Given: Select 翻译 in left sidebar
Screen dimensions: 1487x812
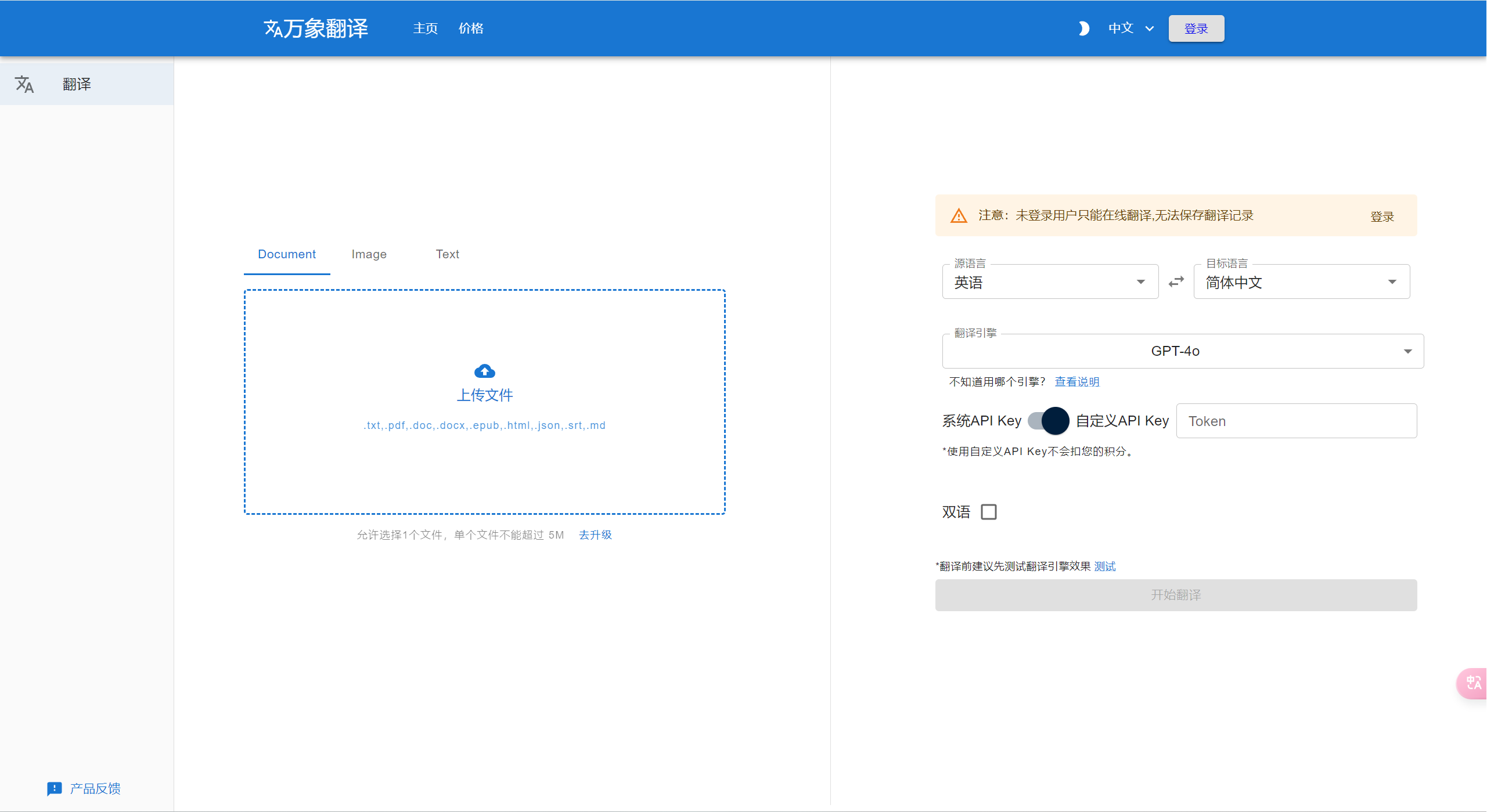Looking at the screenshot, I should 87,84.
